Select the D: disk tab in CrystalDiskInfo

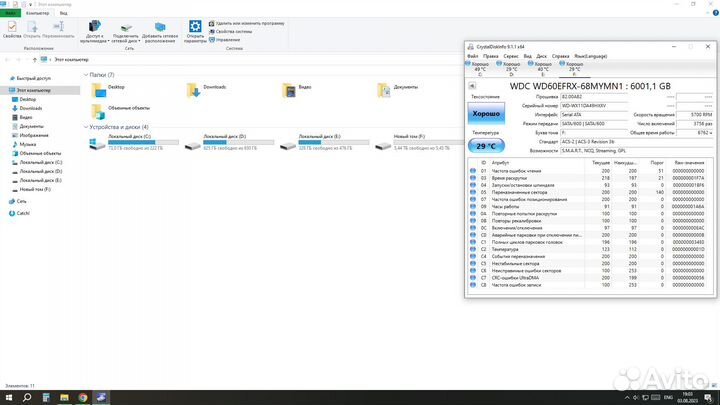click(511, 69)
